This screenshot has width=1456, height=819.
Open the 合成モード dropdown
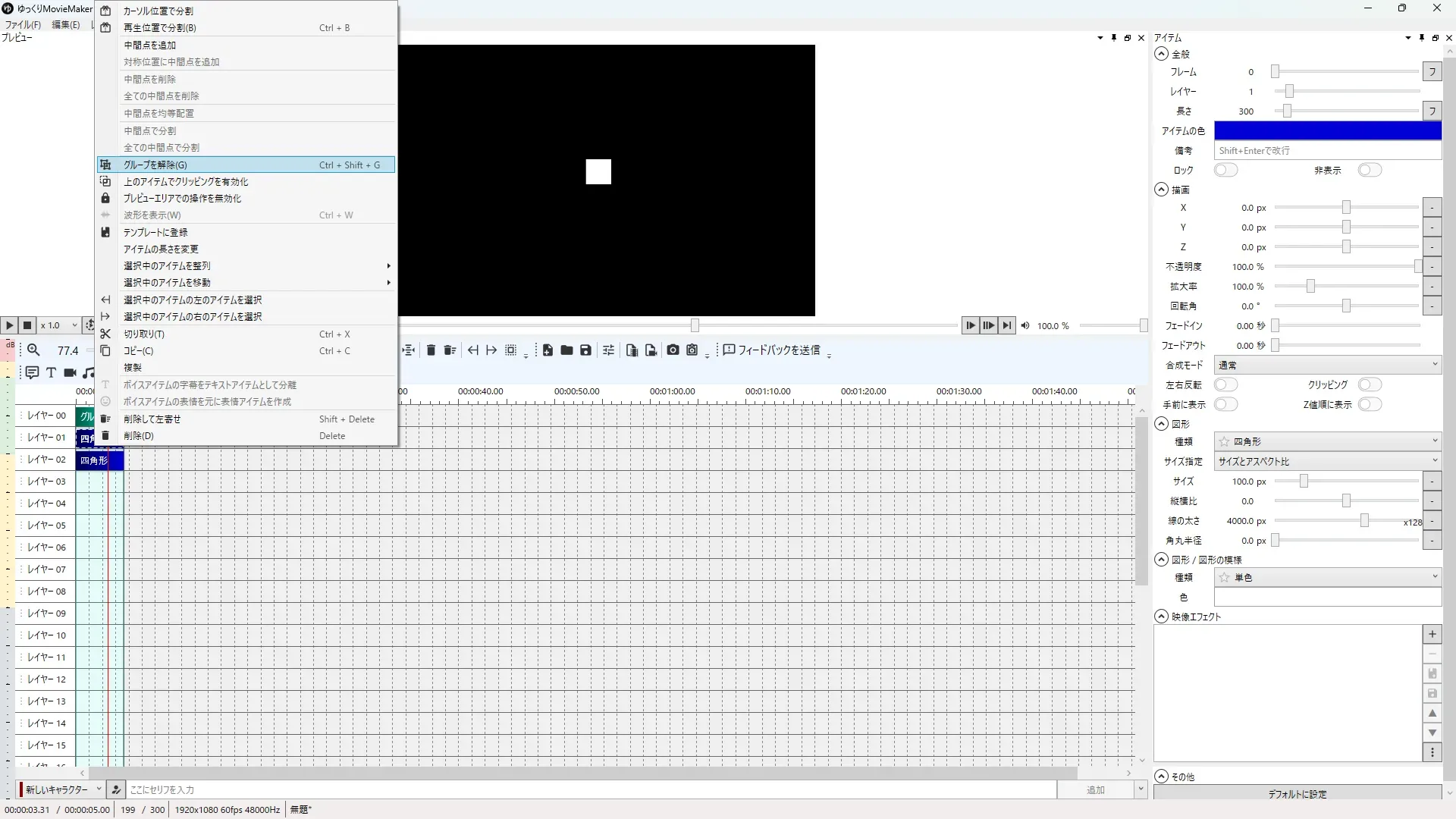point(1327,365)
